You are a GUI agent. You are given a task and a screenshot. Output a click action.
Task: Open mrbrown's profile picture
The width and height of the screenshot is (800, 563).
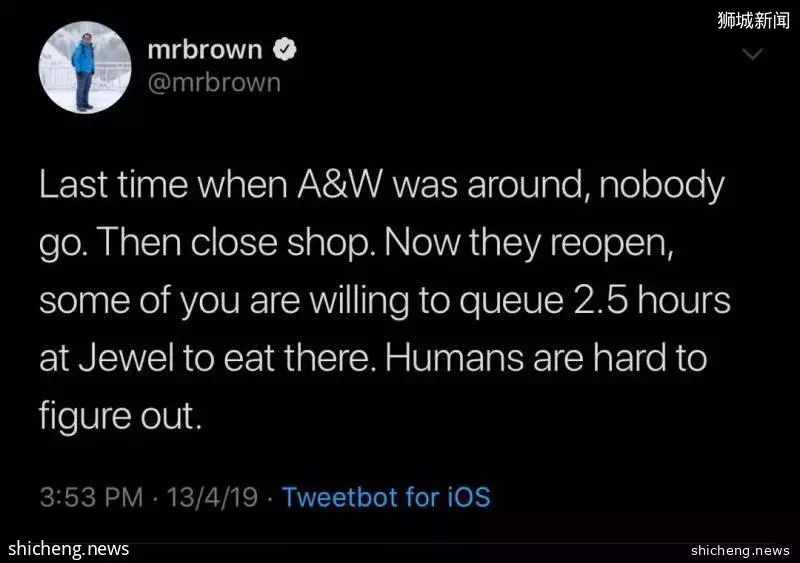click(85, 67)
